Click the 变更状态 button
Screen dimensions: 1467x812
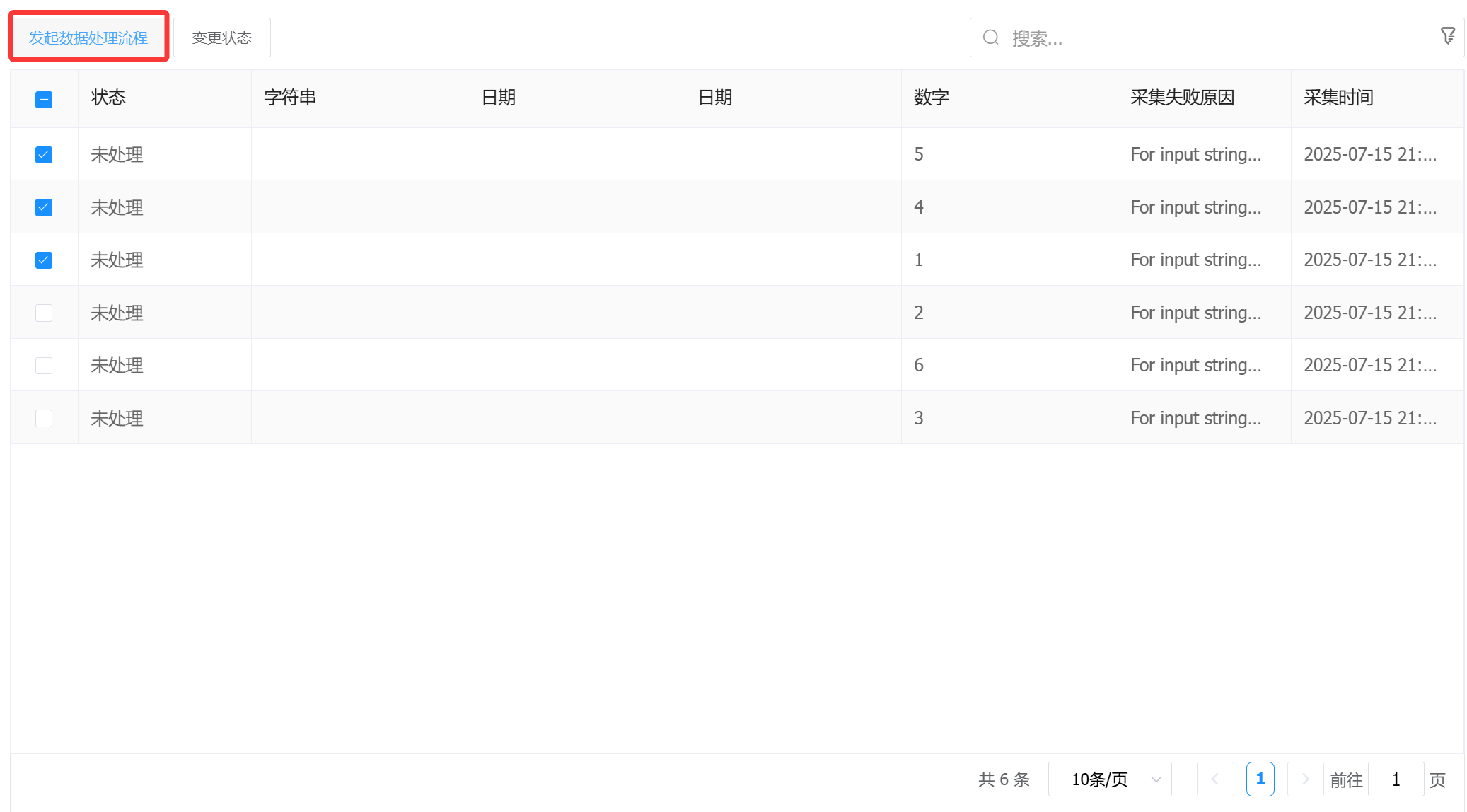tap(221, 37)
